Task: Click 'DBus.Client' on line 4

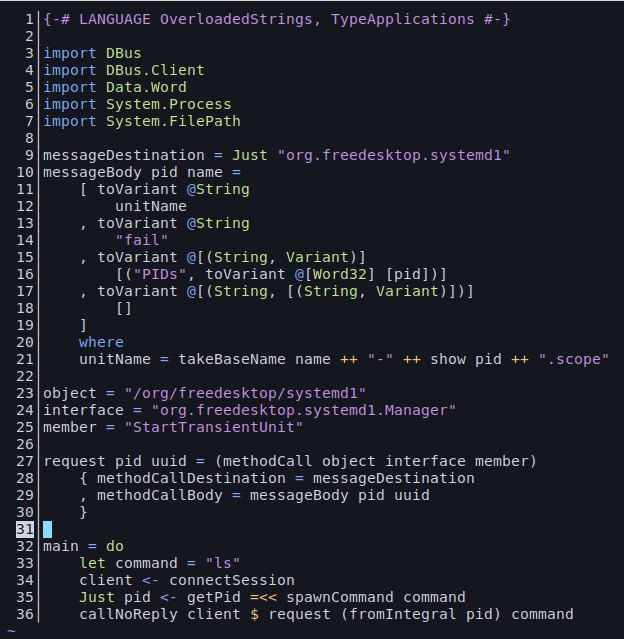Action: [x=155, y=70]
